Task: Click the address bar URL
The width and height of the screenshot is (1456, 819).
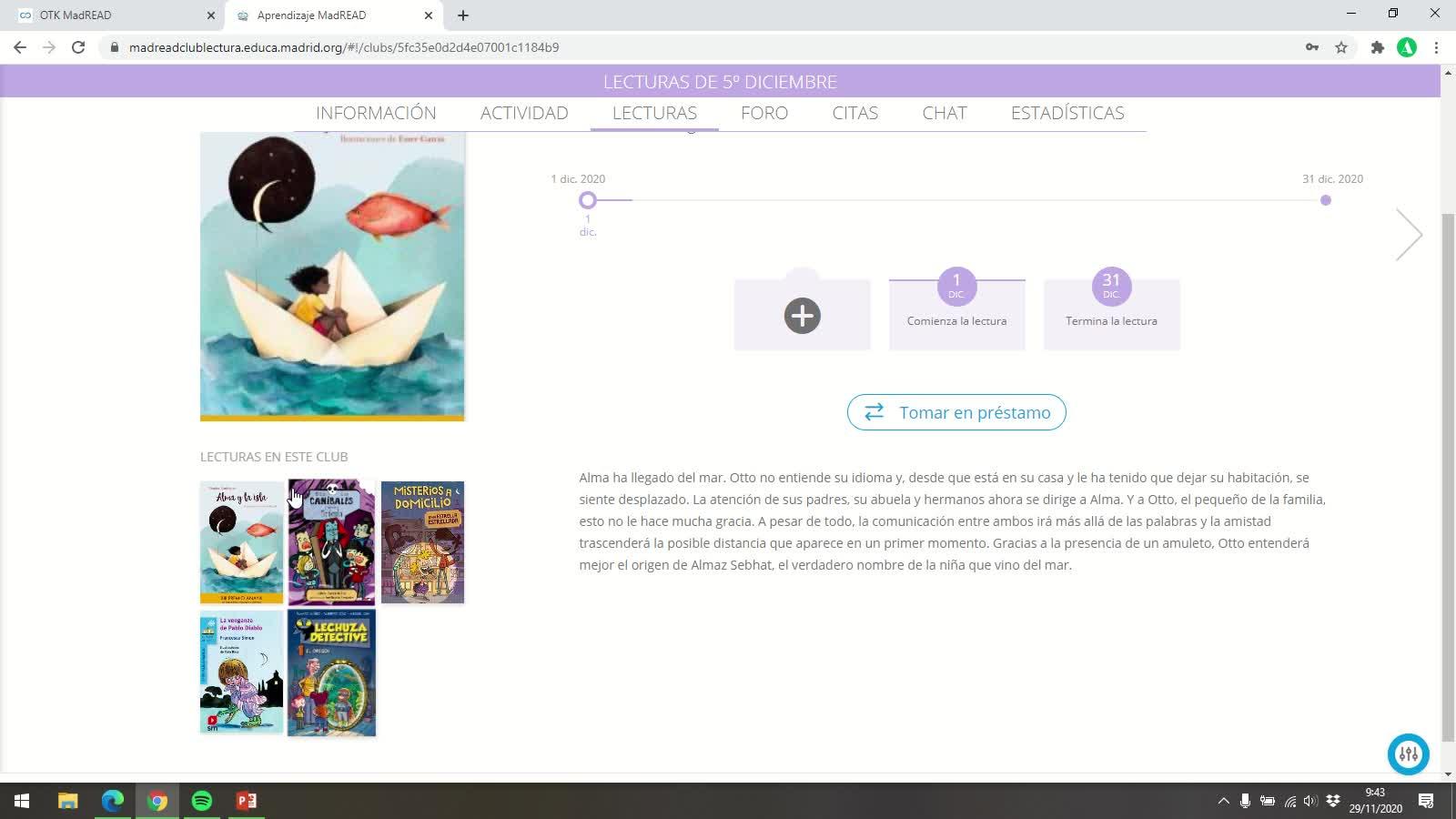Action: click(344, 47)
